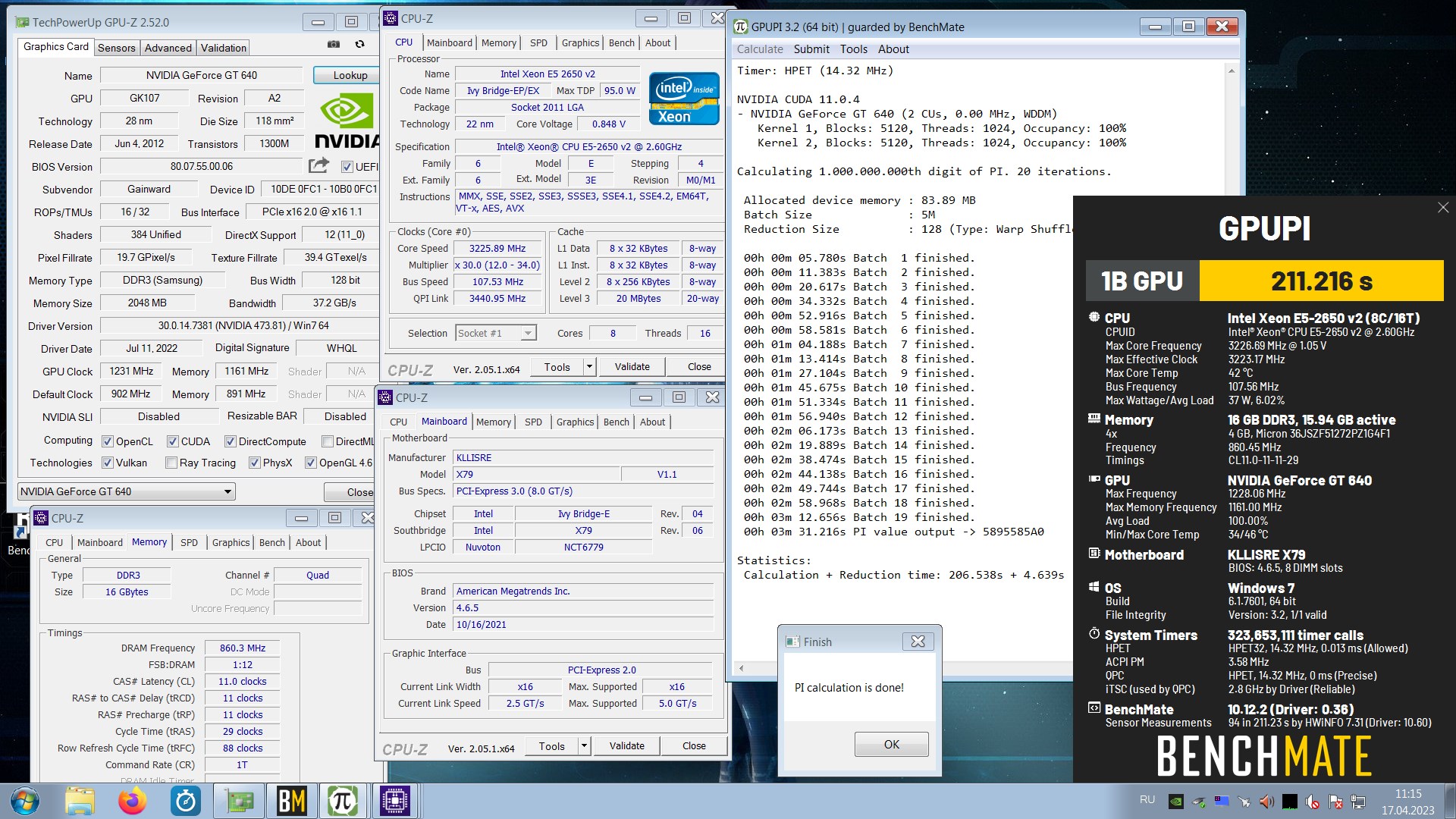Open the Tools menu in GPUPI
The width and height of the screenshot is (1456, 819).
tap(854, 49)
